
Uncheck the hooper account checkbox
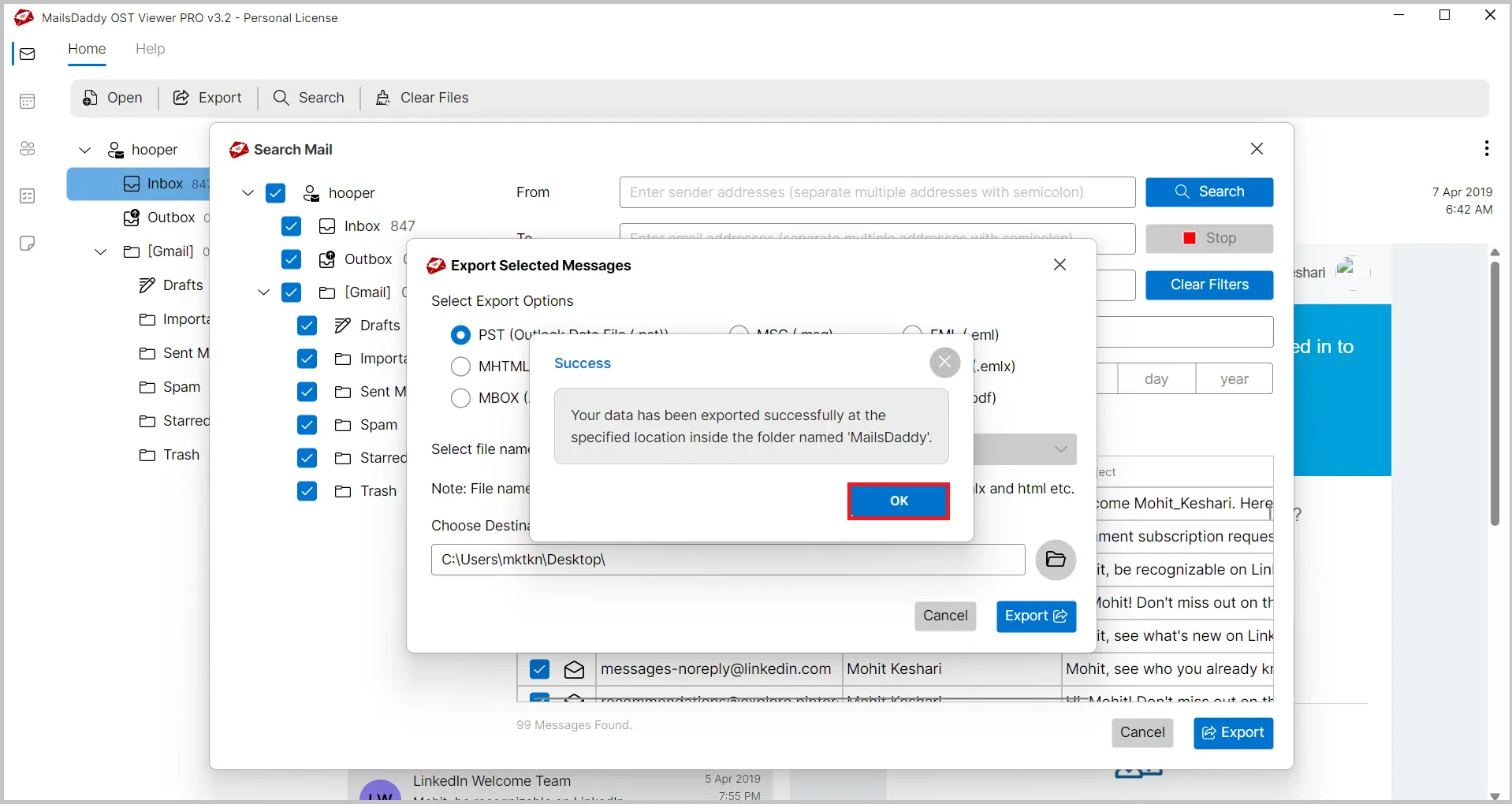tap(275, 193)
